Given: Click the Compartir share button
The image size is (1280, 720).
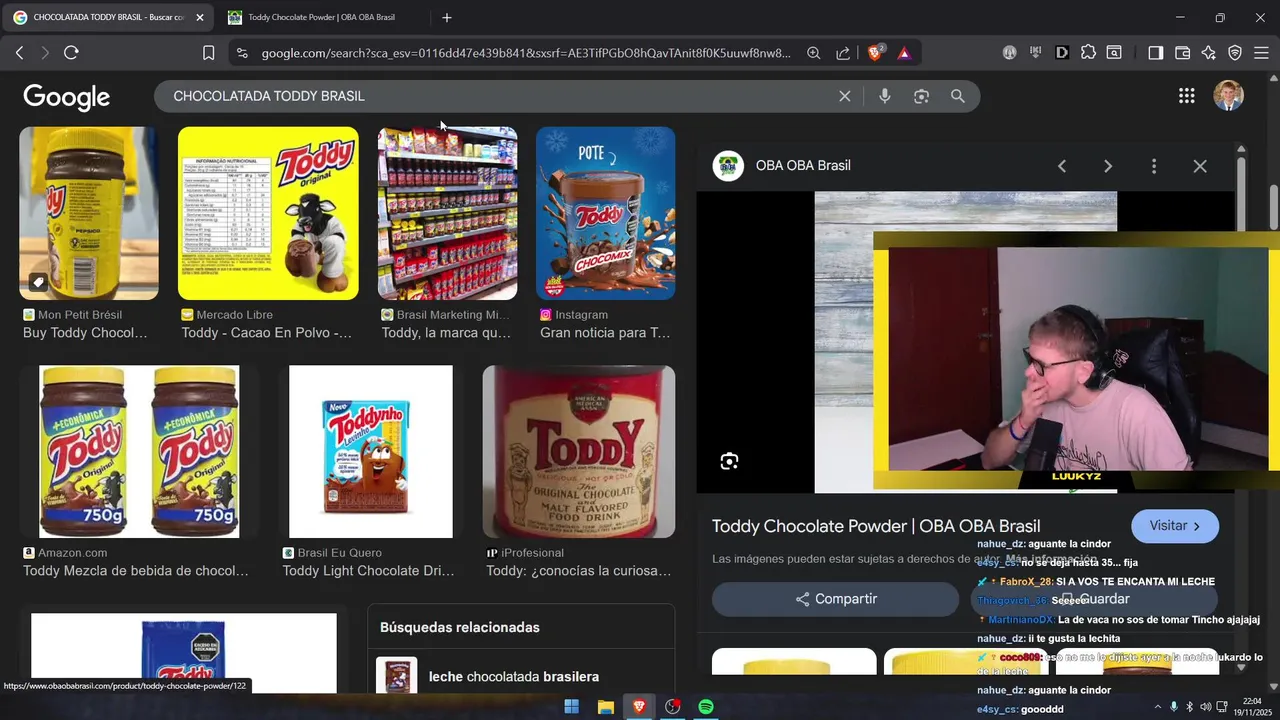Looking at the screenshot, I should [836, 599].
